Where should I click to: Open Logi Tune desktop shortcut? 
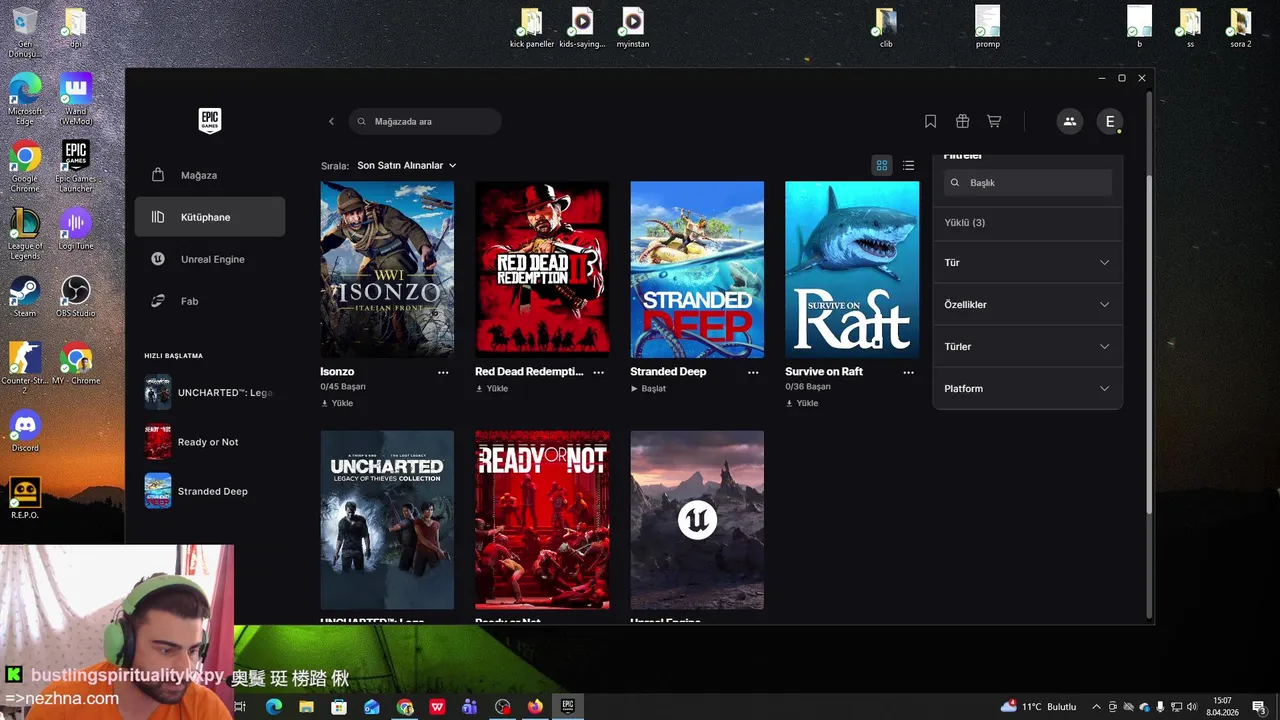[x=75, y=229]
